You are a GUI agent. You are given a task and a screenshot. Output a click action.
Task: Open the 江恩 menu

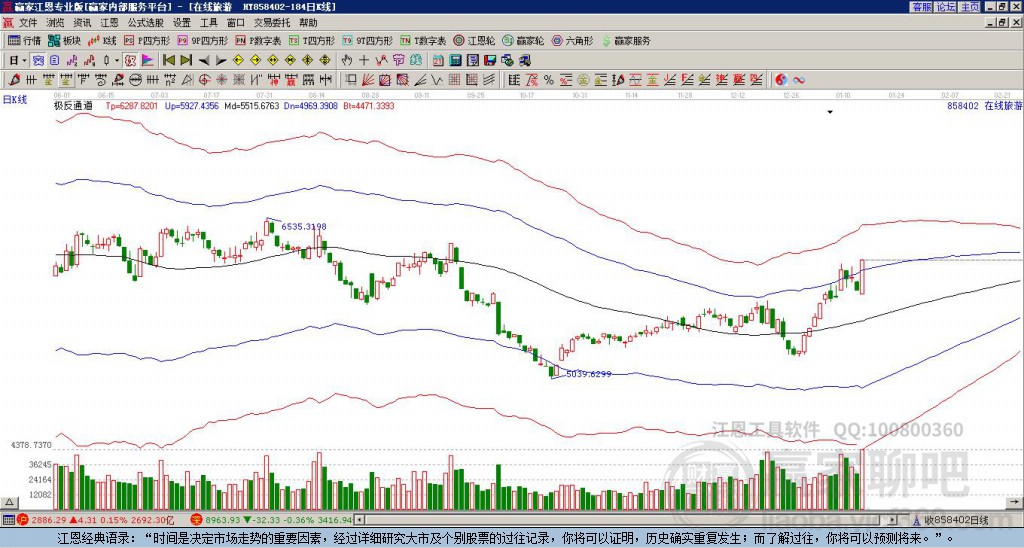pos(110,23)
